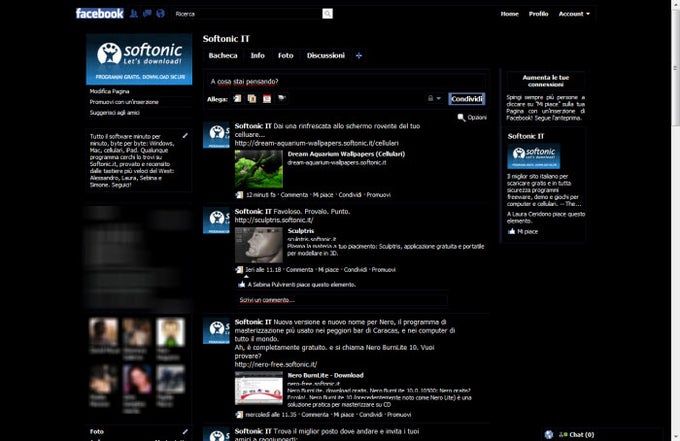
Task: Switch to the Foto tab
Action: [285, 56]
